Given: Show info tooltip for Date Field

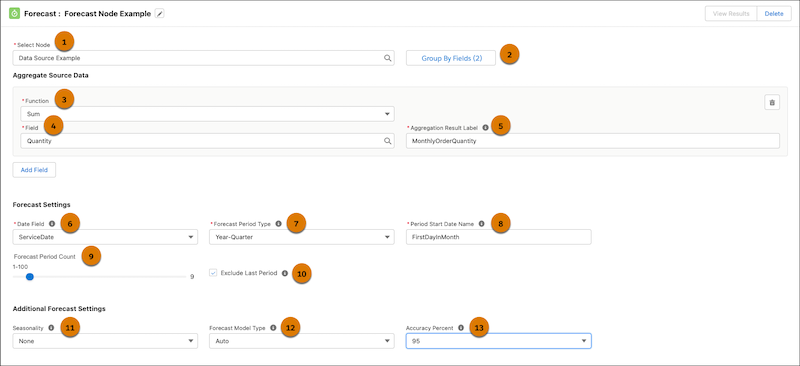Looking at the screenshot, I should (x=52, y=224).
